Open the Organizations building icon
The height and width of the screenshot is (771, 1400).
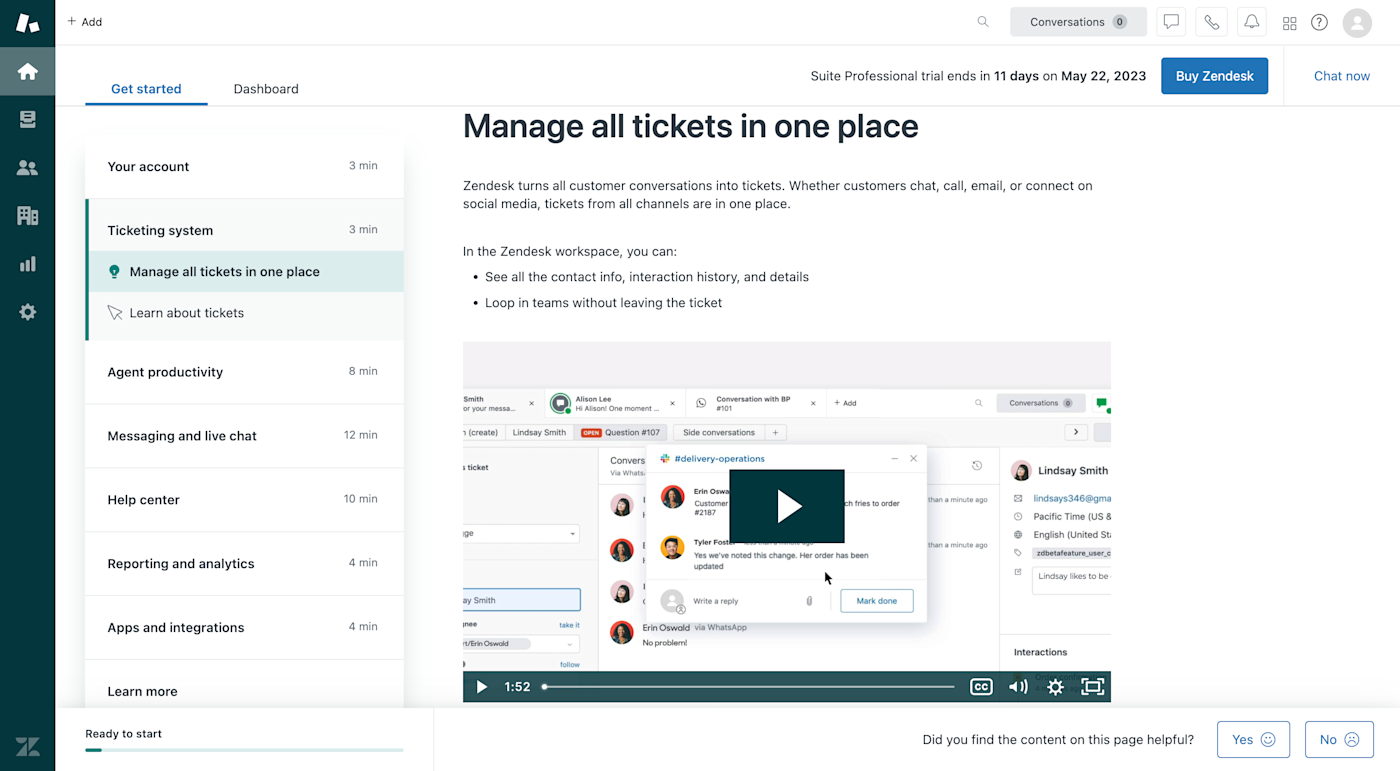click(27, 215)
